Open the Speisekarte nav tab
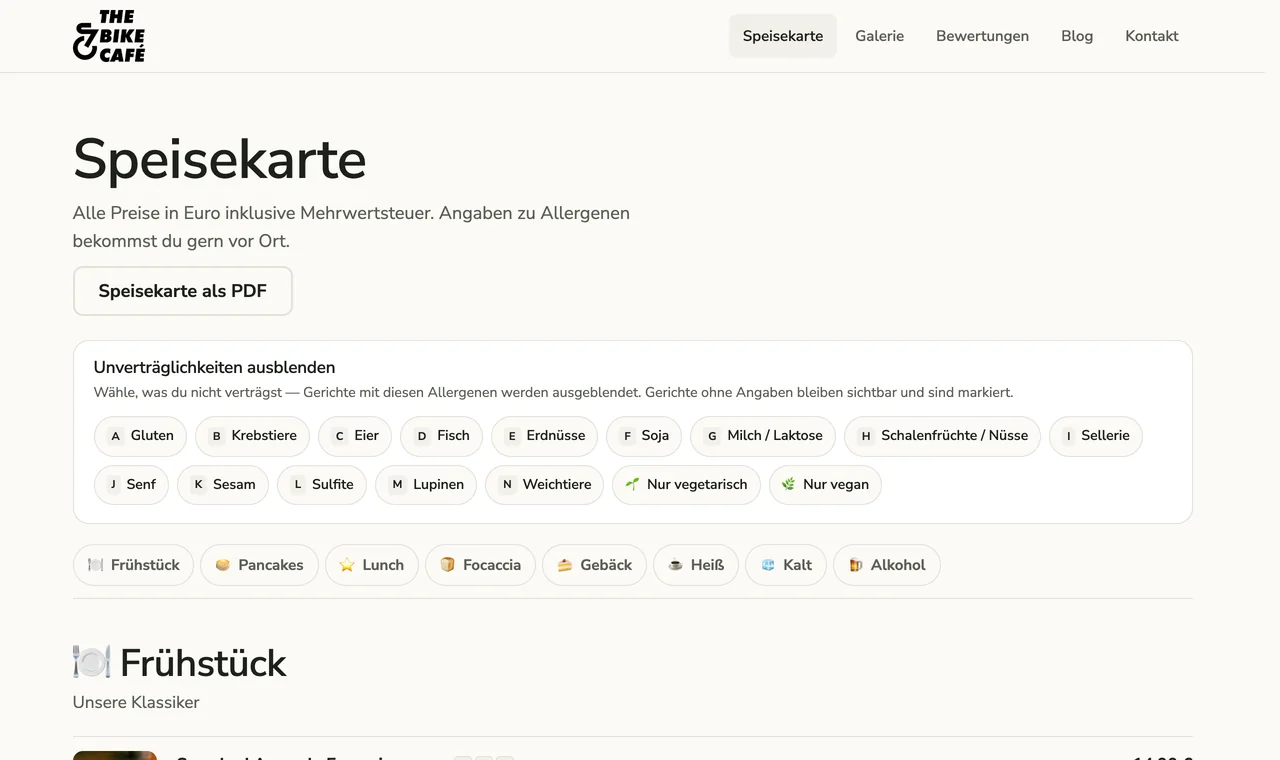The width and height of the screenshot is (1280, 760). [783, 36]
